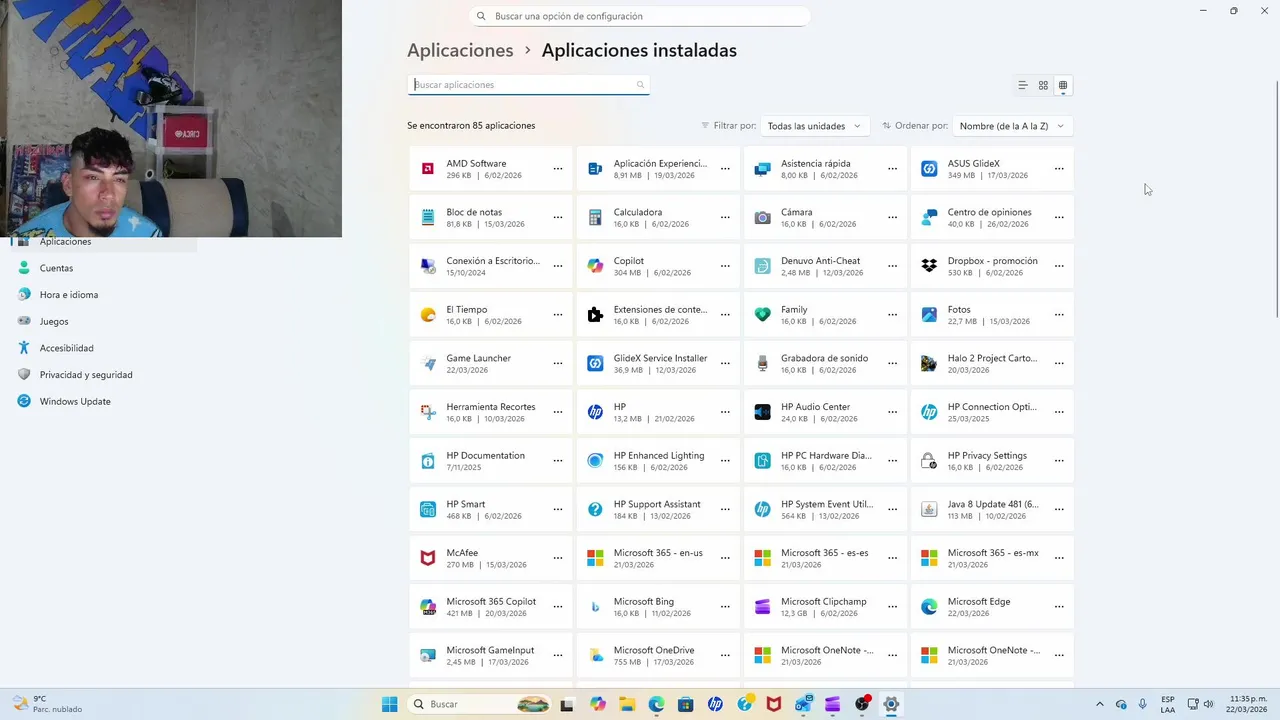The width and height of the screenshot is (1280, 720).
Task: Open more options for Microsoft Edge
Action: click(x=1059, y=607)
